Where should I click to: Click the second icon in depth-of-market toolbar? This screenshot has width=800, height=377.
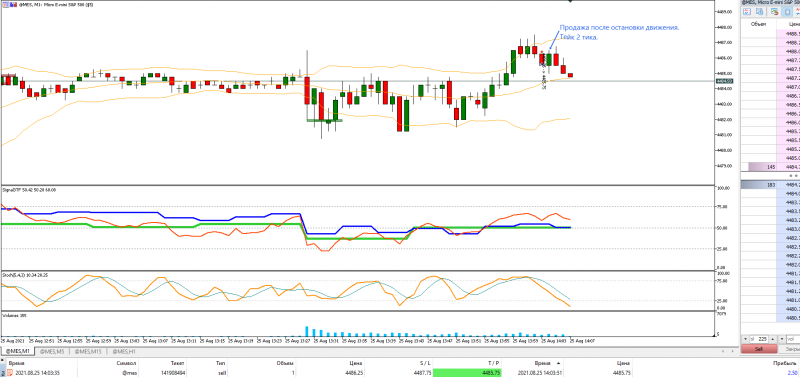click(x=759, y=11)
